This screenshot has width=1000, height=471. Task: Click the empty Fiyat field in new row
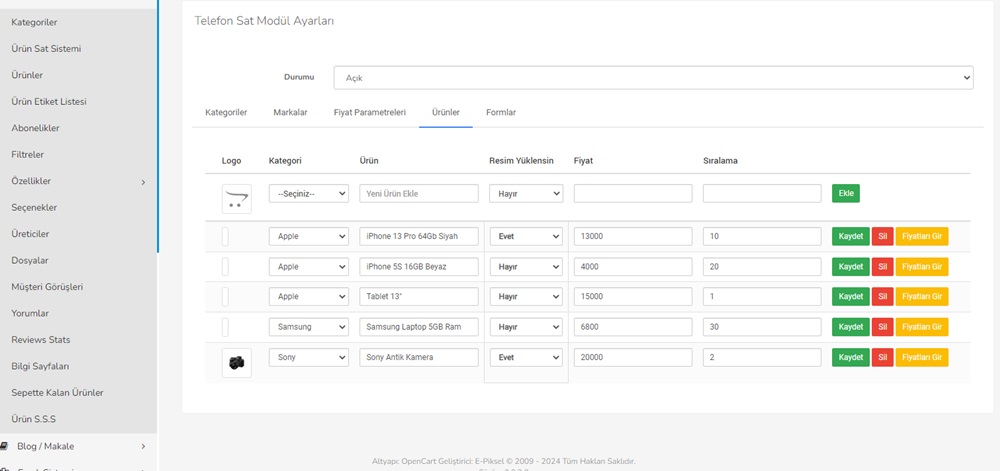pos(633,194)
